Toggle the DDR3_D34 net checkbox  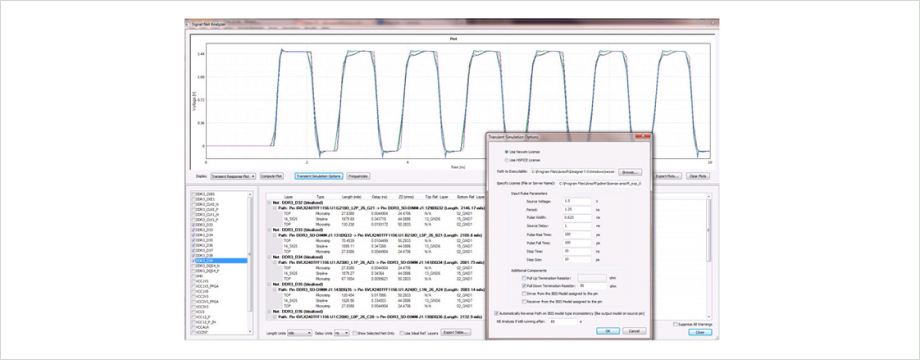[194, 235]
